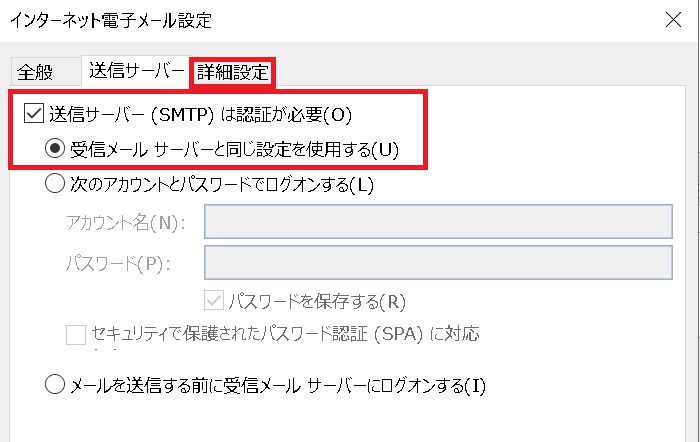The width and height of the screenshot is (700, 442).
Task: Click the パスワード(P) field label
Action: [x=118, y=263]
